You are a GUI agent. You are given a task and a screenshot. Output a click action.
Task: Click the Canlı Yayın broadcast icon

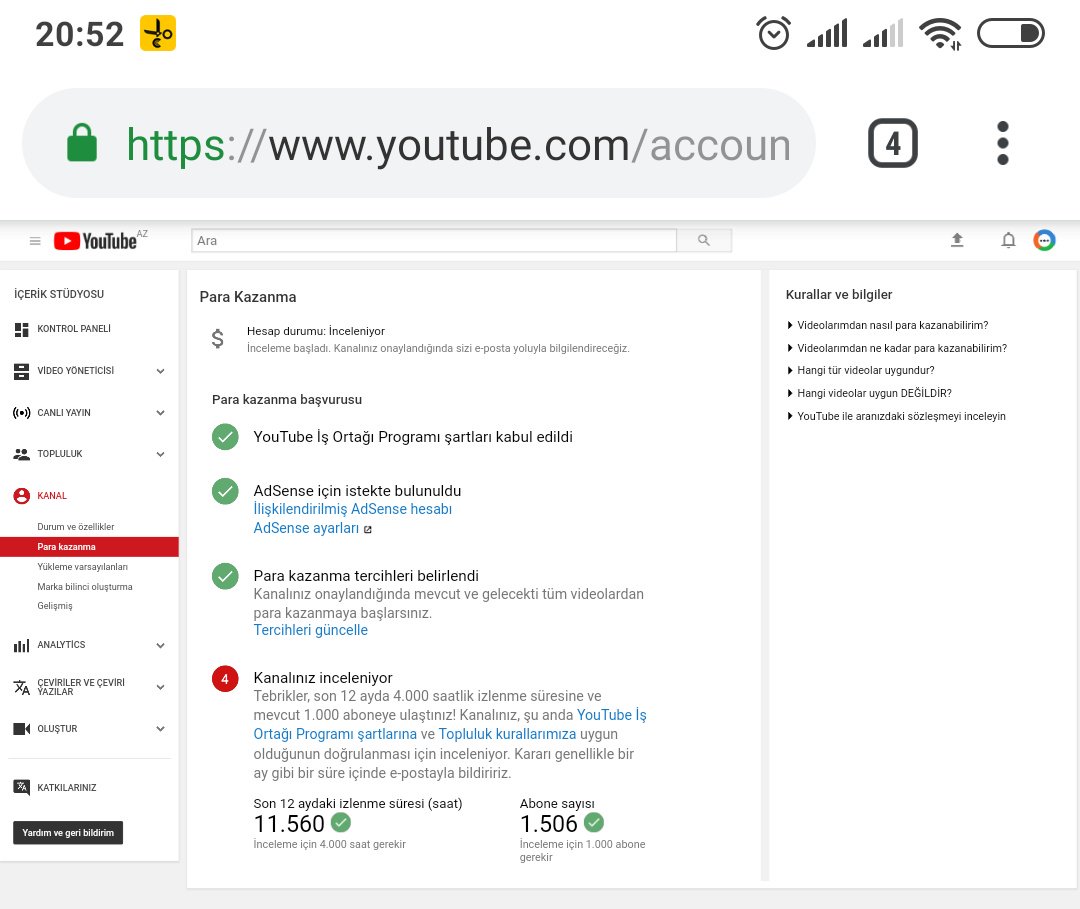click(21, 412)
